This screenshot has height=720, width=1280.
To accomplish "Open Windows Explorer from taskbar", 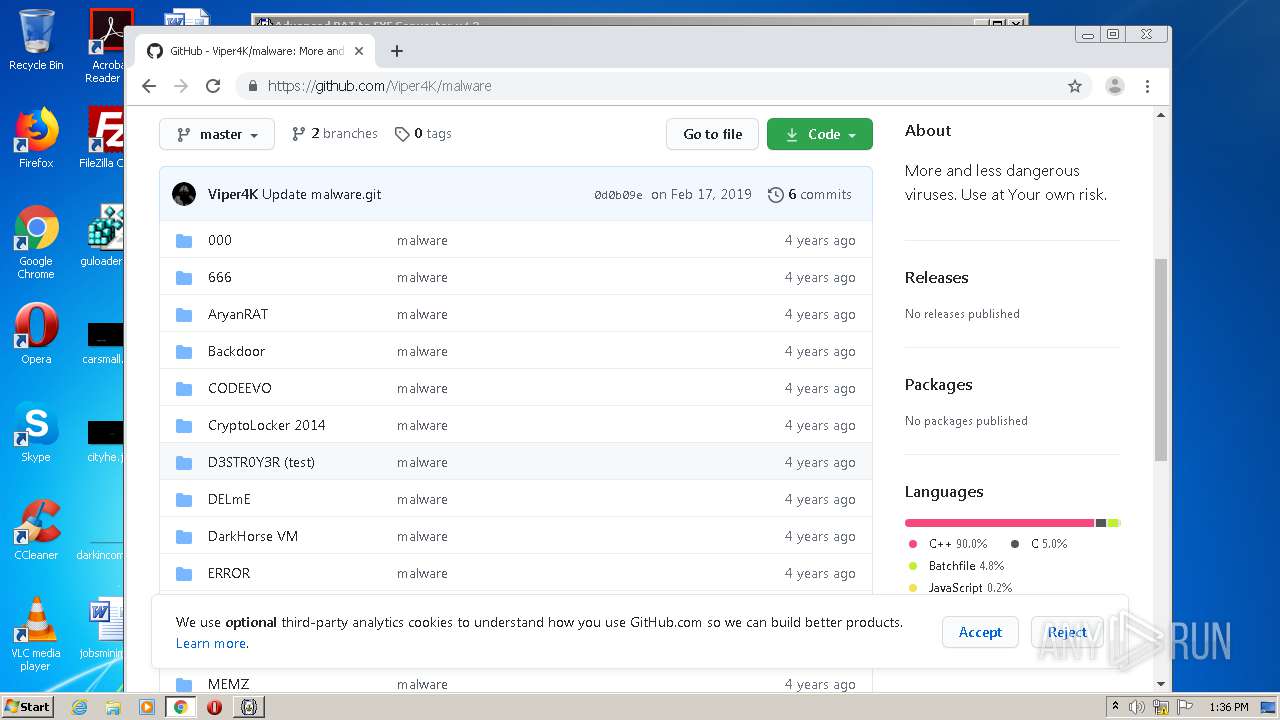I will [x=113, y=707].
